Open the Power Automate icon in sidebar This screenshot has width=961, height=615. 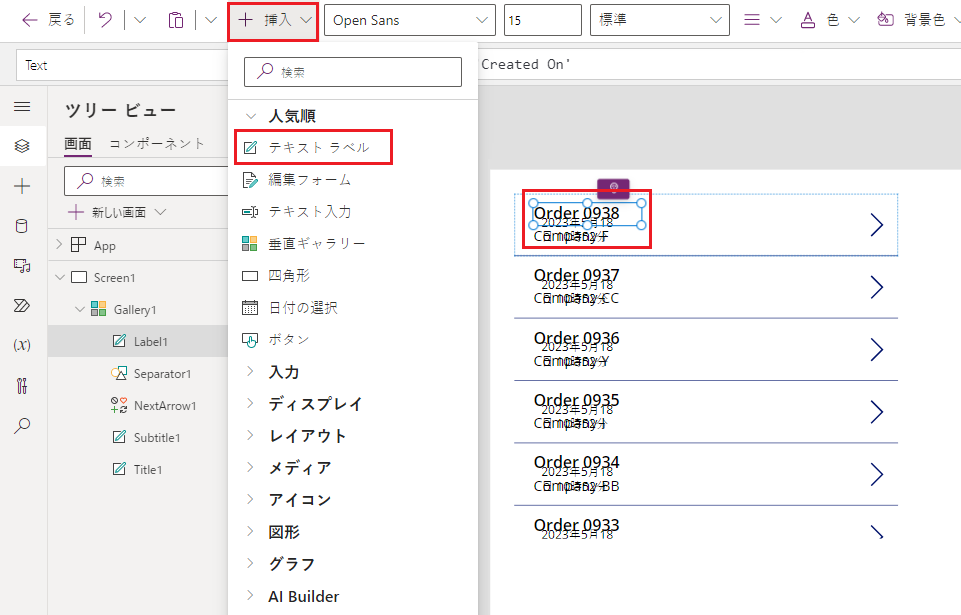(x=22, y=305)
